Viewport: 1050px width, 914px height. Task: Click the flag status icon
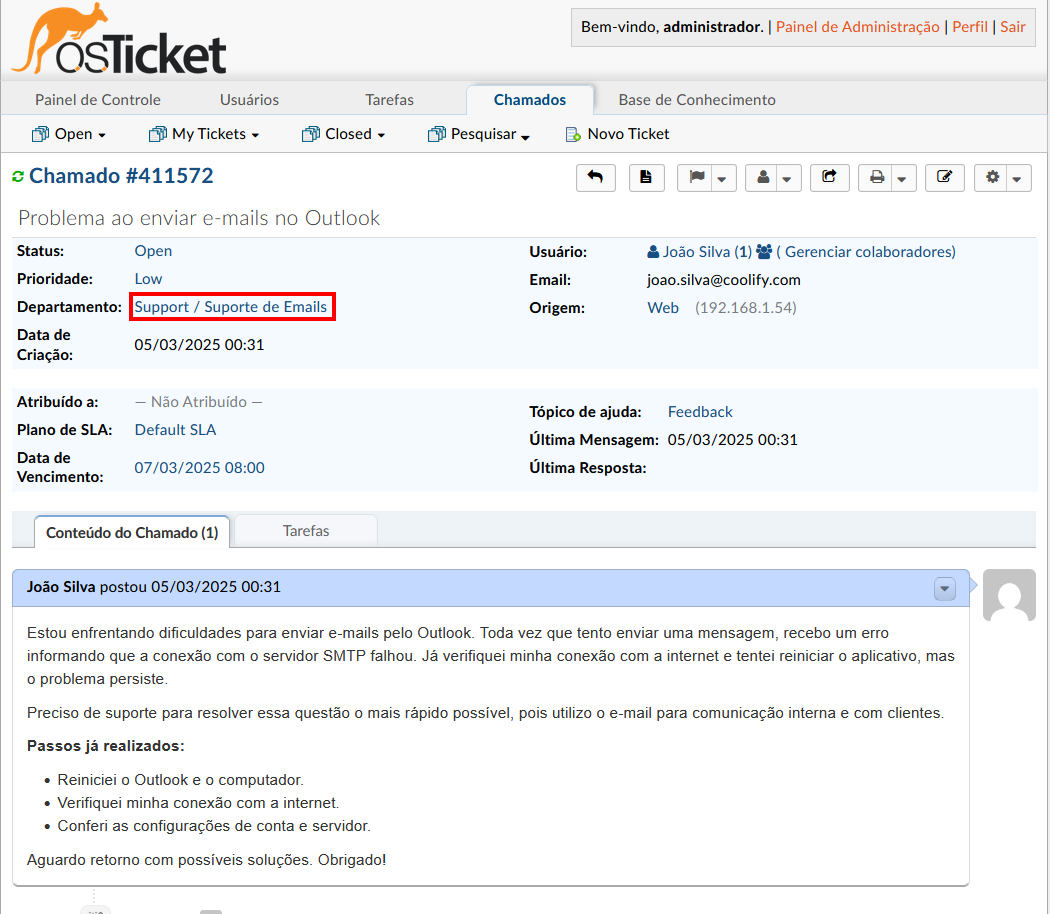point(697,177)
